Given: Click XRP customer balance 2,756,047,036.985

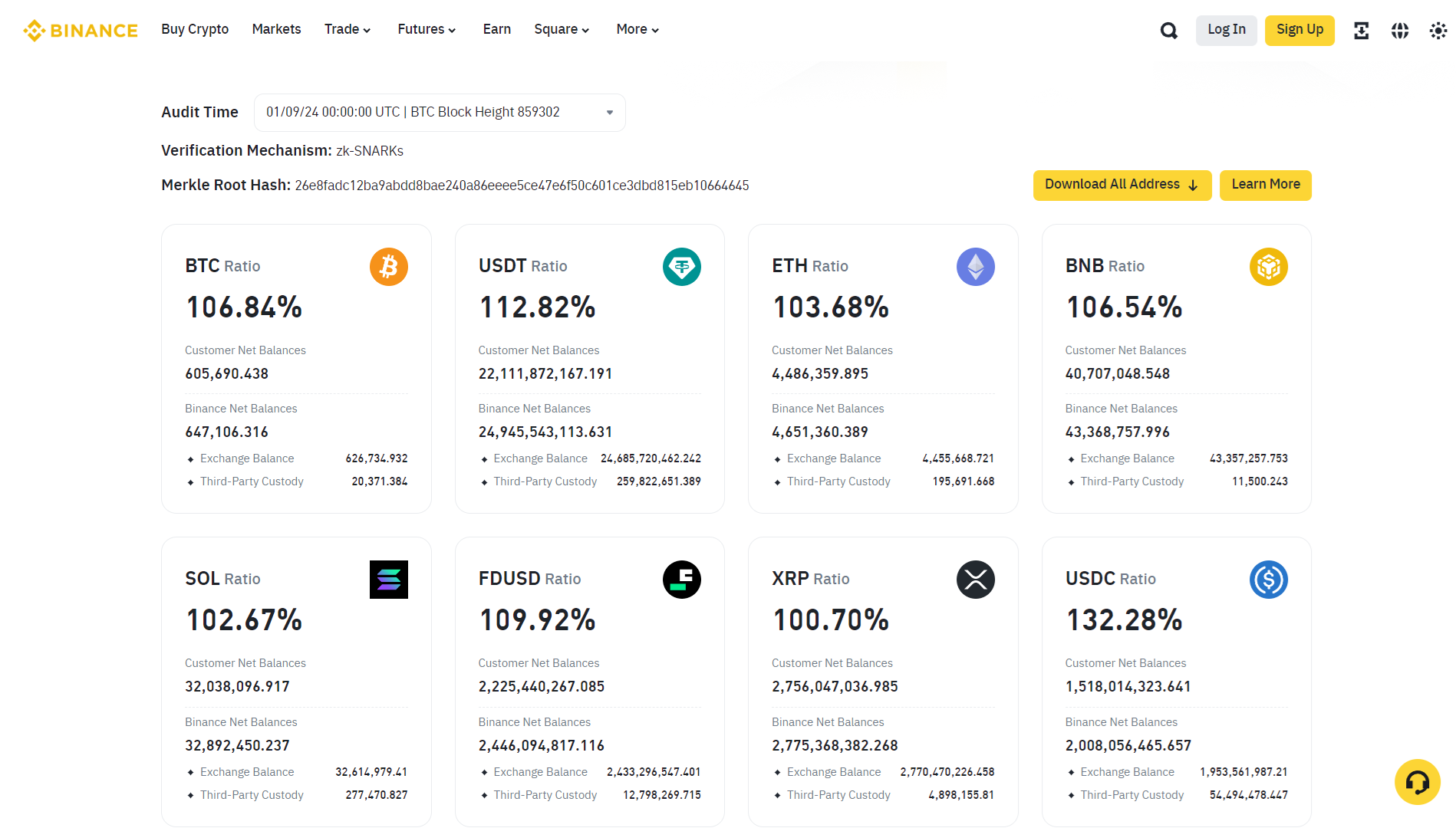Looking at the screenshot, I should coord(835,687).
